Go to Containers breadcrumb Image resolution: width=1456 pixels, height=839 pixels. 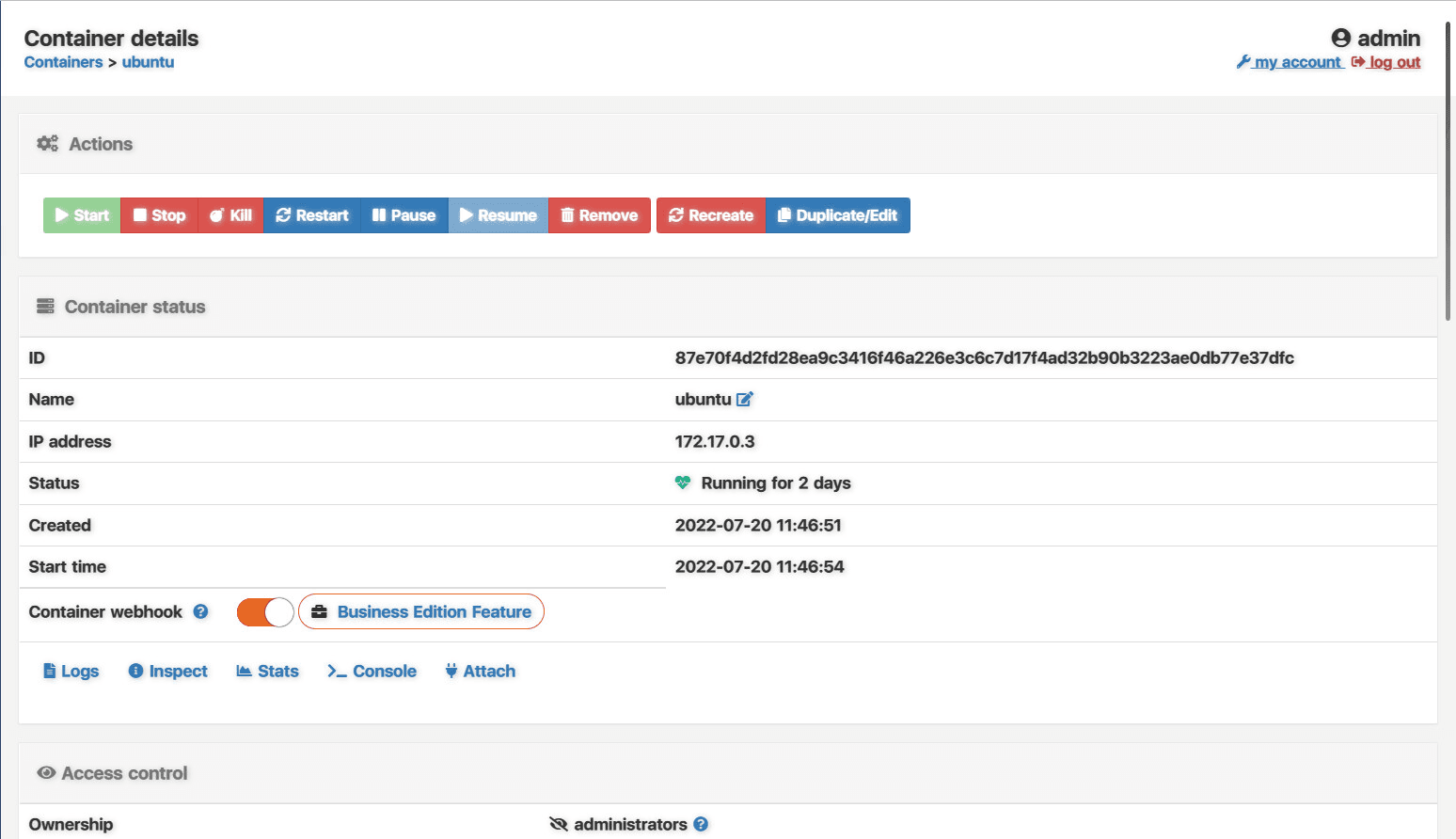point(63,62)
